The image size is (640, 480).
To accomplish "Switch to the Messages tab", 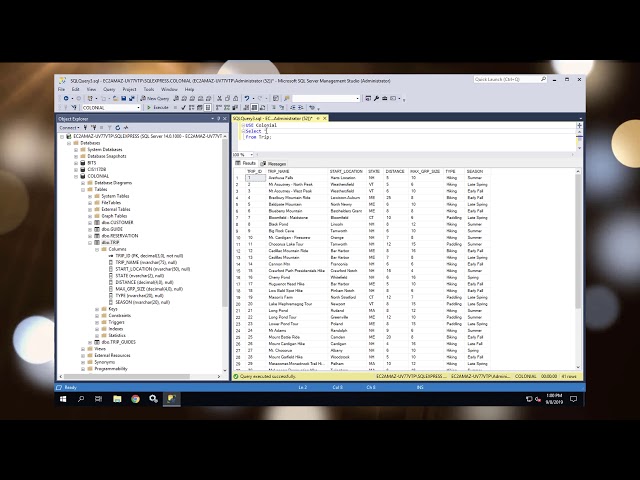I will (x=273, y=163).
